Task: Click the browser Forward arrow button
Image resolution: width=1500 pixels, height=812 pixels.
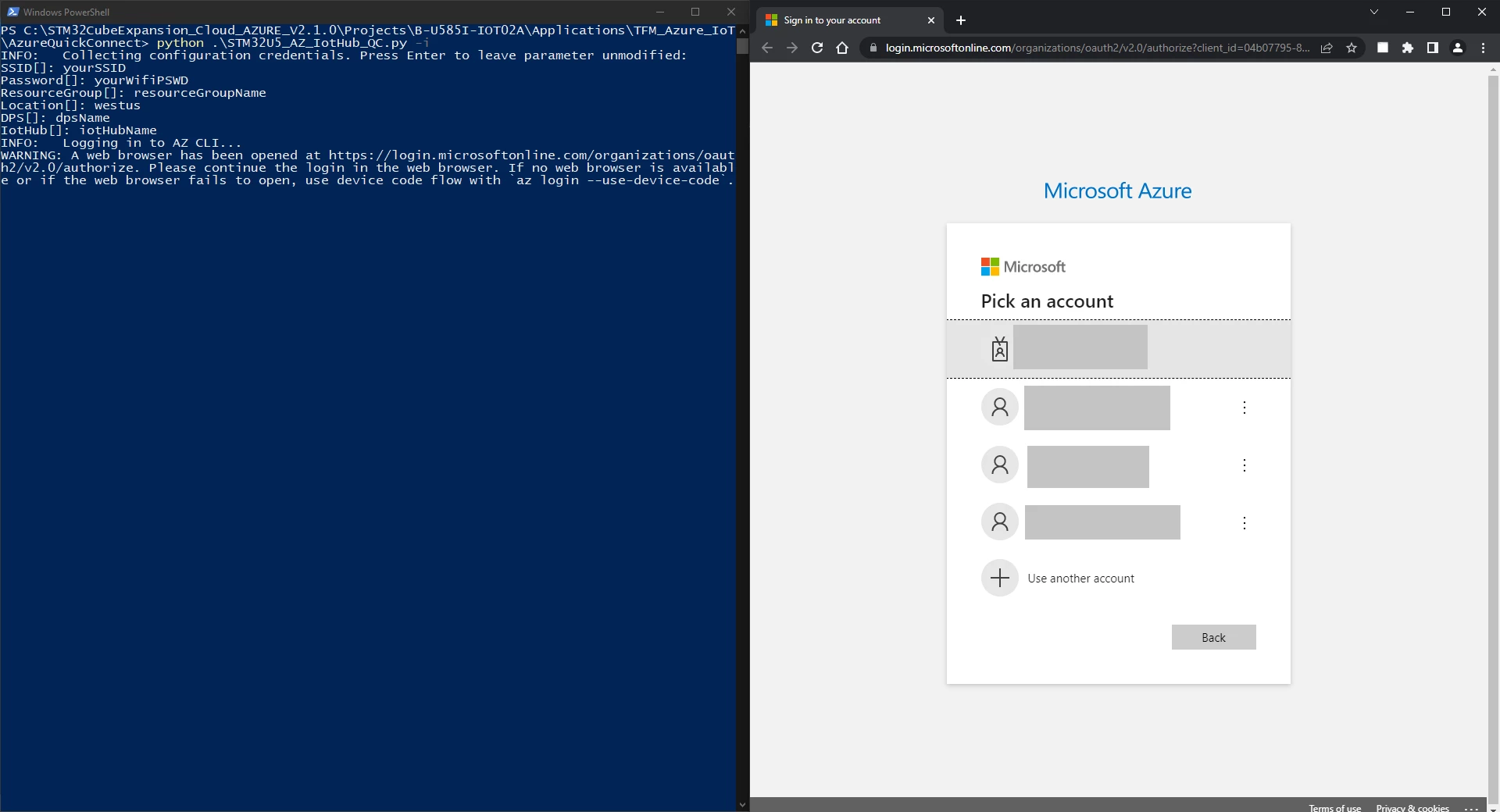Action: click(792, 48)
